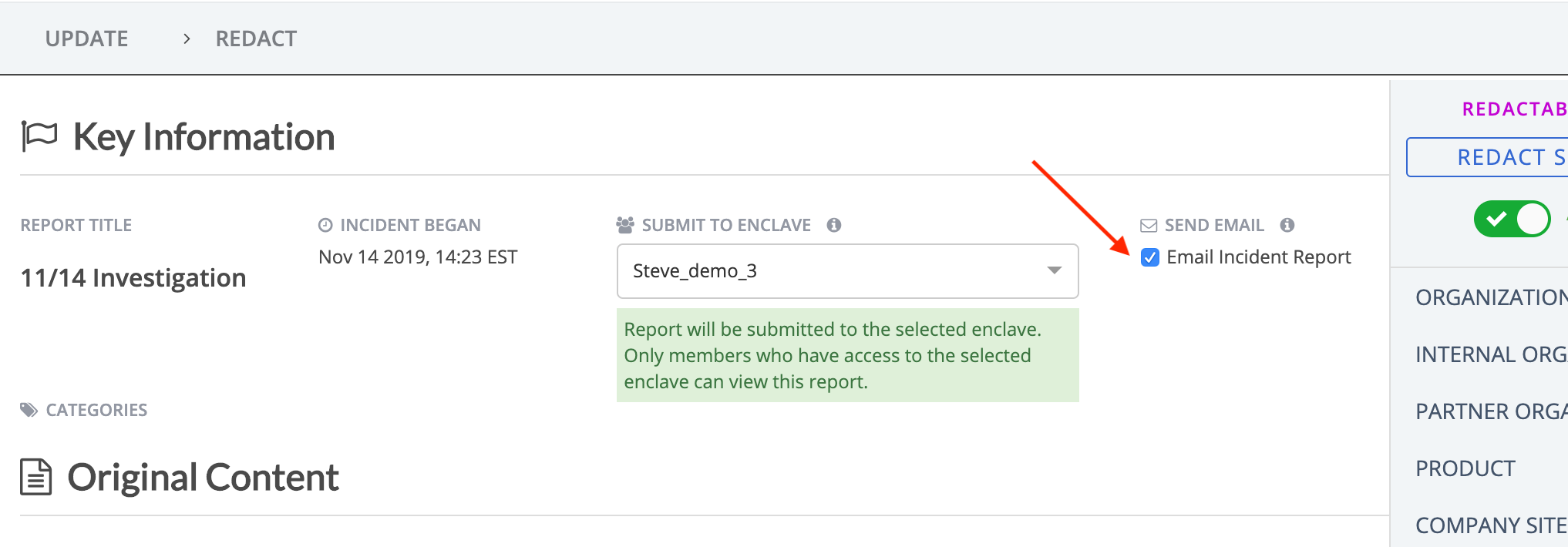Click the REDACT S... button
Viewport: 1568px width, 547px height.
[x=1488, y=157]
